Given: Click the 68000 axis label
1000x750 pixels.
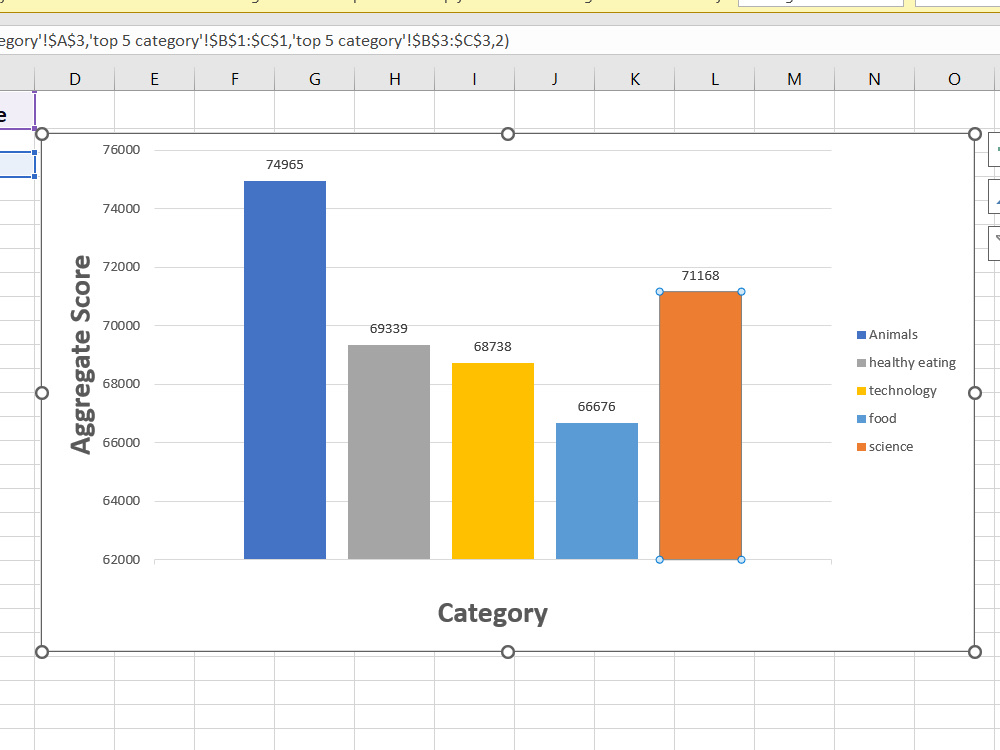Looking at the screenshot, I should [x=121, y=384].
